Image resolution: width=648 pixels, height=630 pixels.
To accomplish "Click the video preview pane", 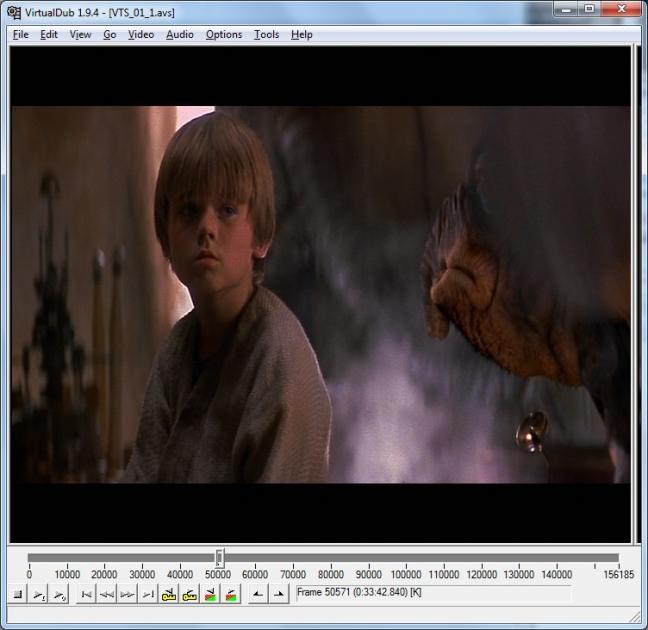I will tap(320, 294).
